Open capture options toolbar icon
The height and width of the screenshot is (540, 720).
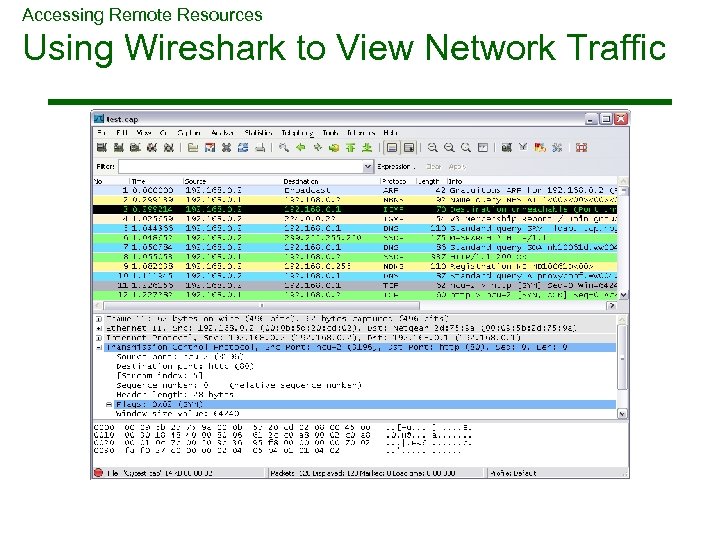pyautogui.click(x=118, y=147)
